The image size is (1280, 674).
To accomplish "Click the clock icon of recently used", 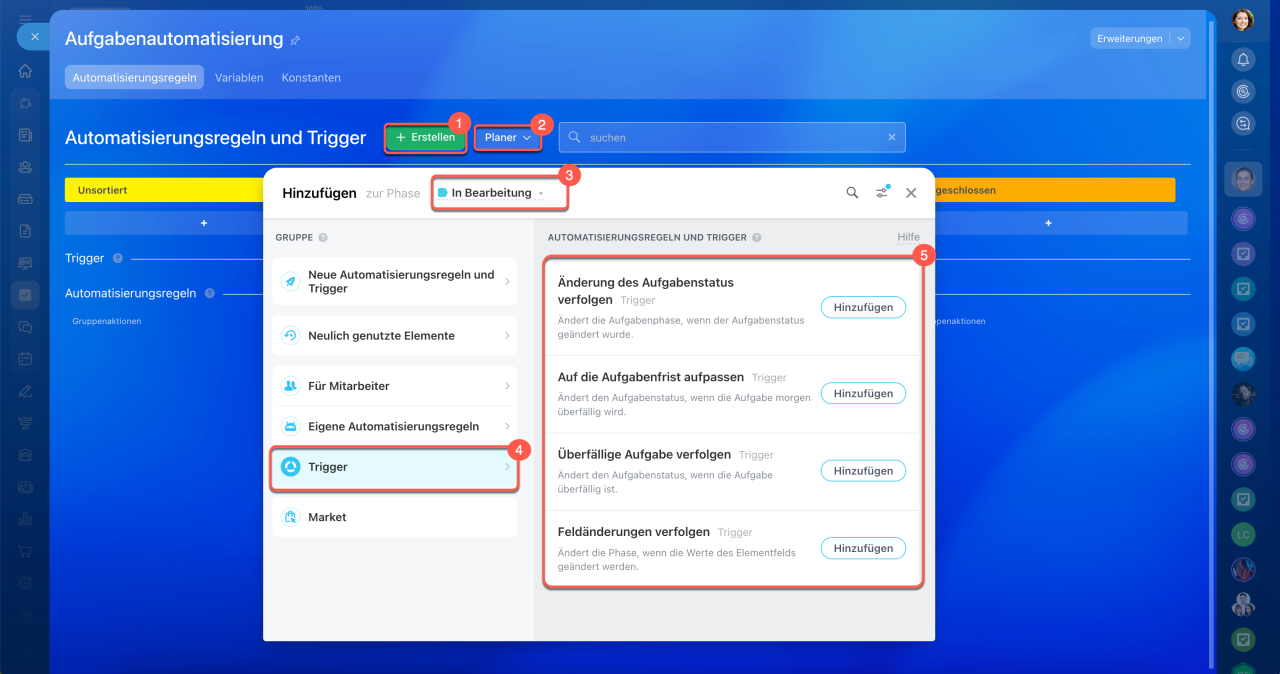I will (x=291, y=336).
